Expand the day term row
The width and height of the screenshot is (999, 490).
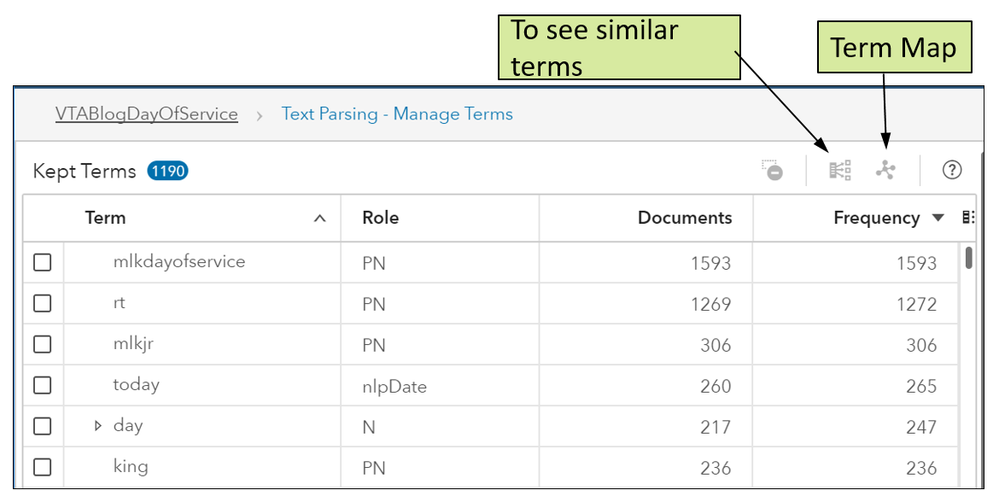pos(98,426)
